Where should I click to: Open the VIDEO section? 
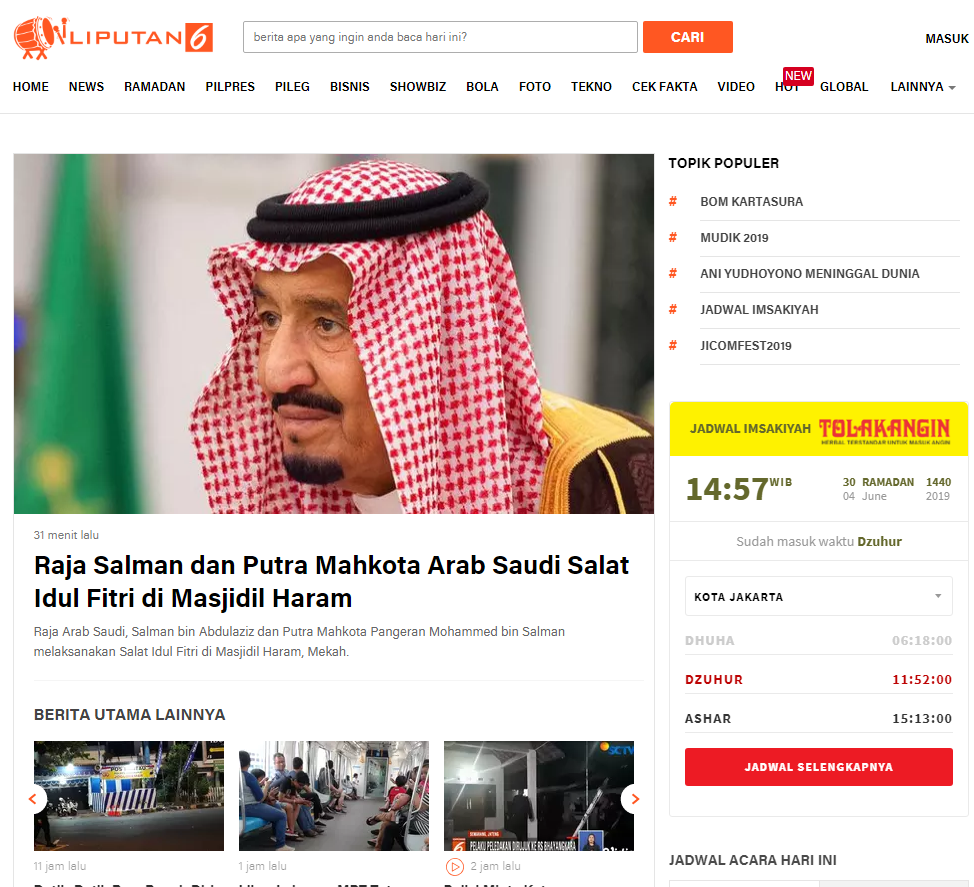click(736, 87)
